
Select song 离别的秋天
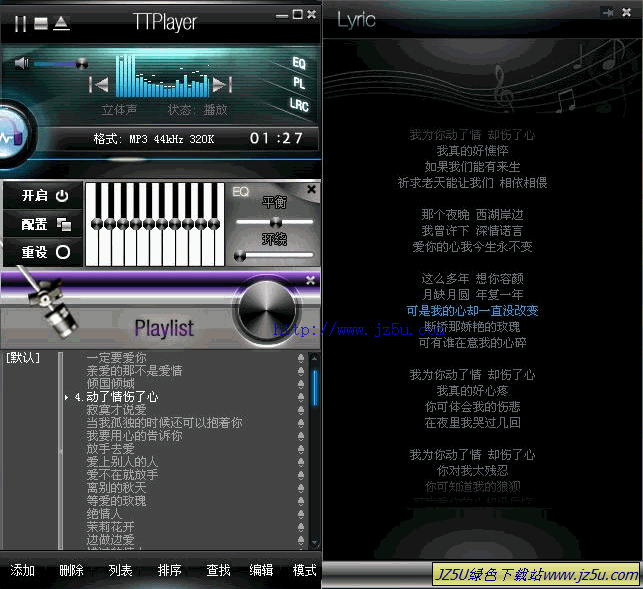(x=116, y=487)
